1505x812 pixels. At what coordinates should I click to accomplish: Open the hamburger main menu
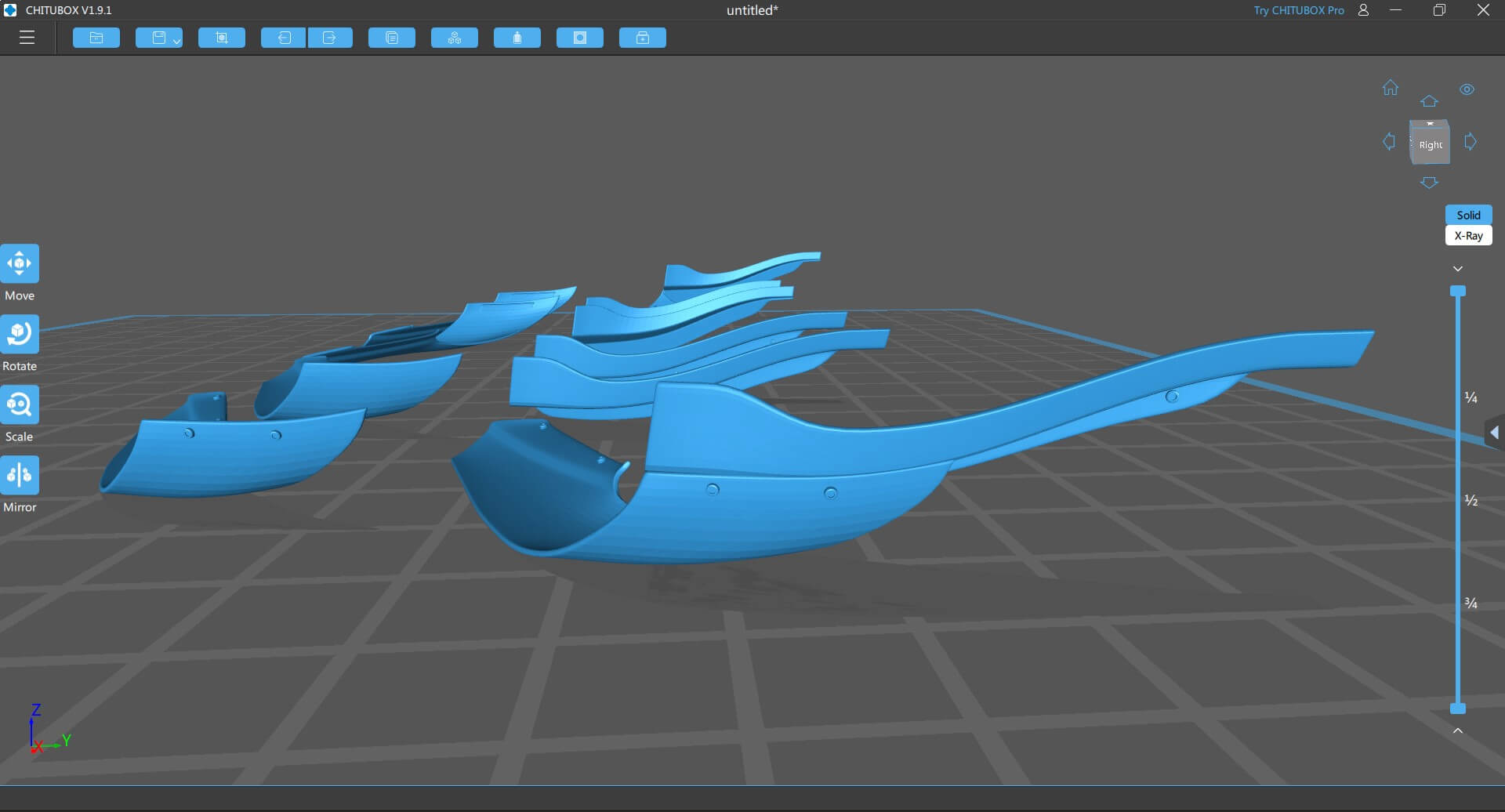(27, 38)
